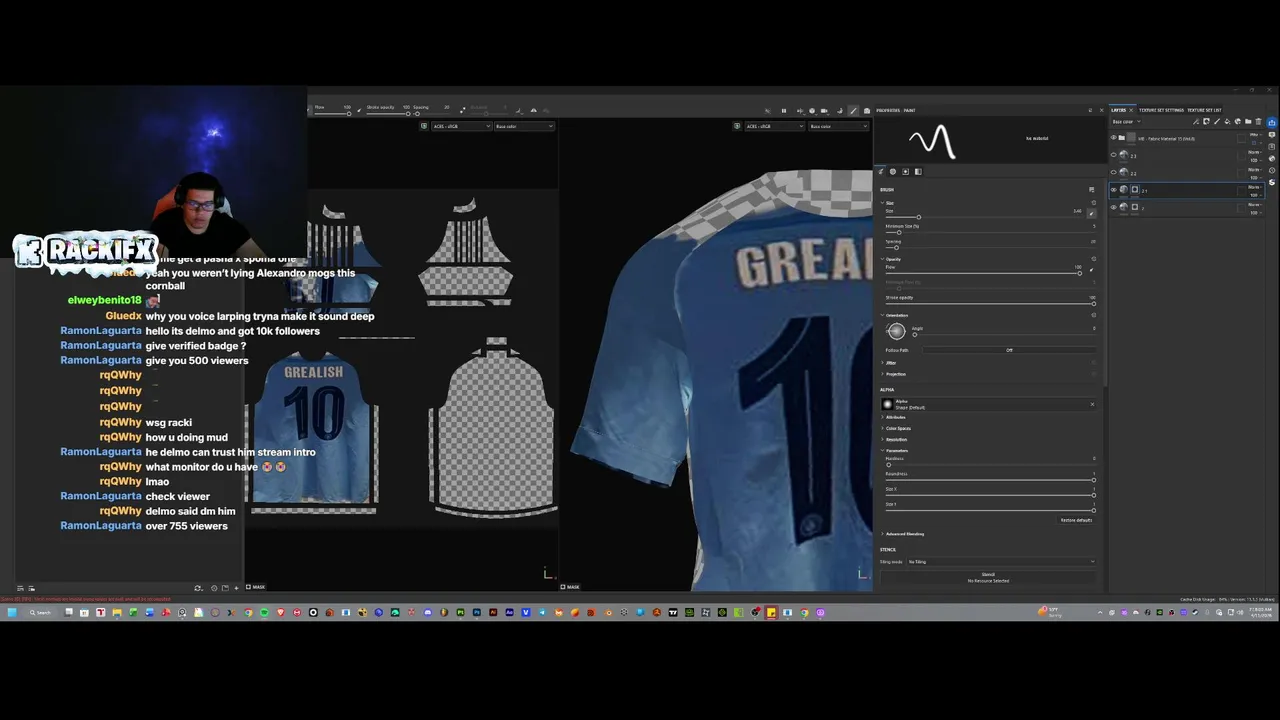The width and height of the screenshot is (1280, 720).
Task: Toggle Follow Path Off switch
Action: click(x=1009, y=350)
